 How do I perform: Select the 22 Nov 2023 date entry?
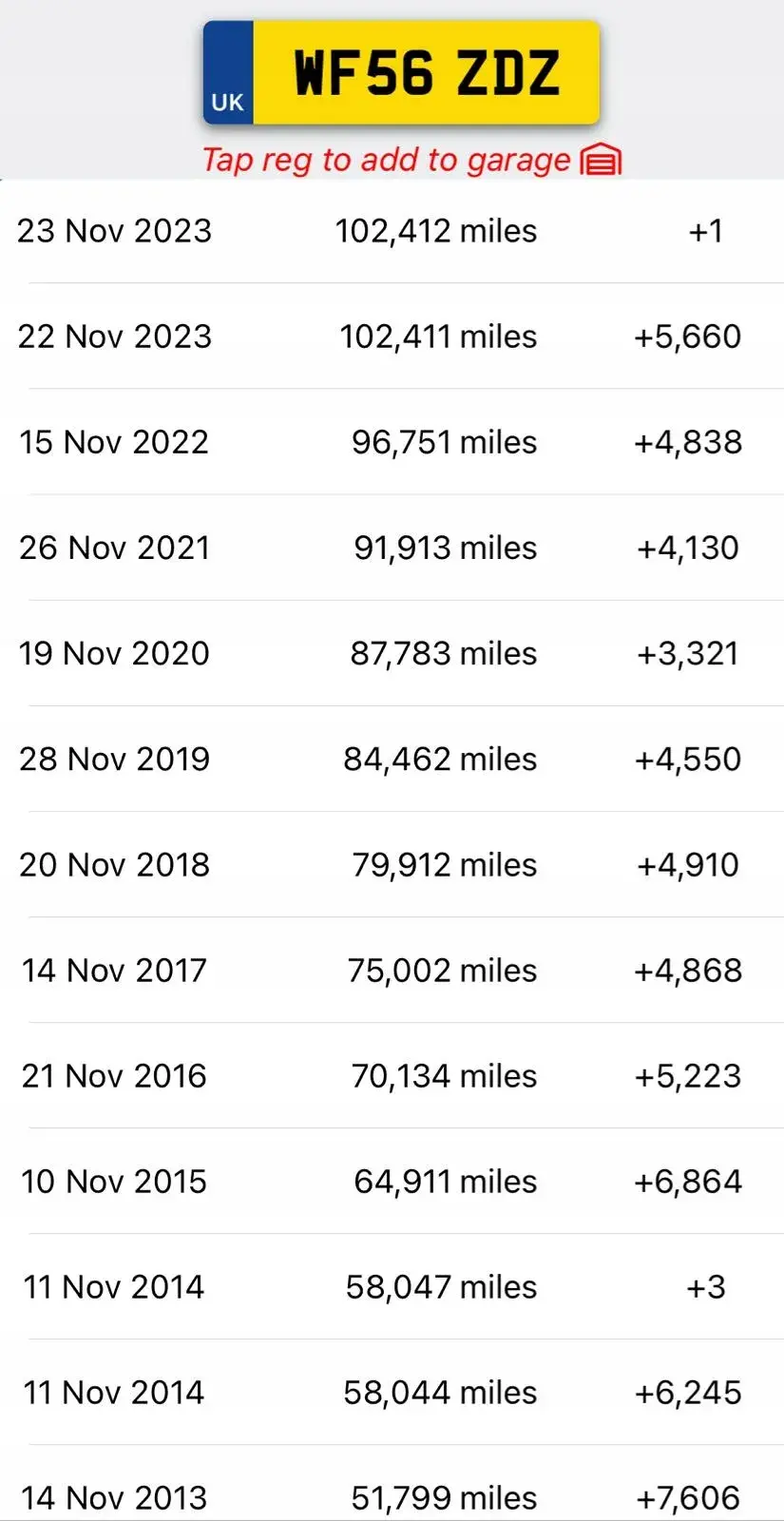tap(115, 337)
